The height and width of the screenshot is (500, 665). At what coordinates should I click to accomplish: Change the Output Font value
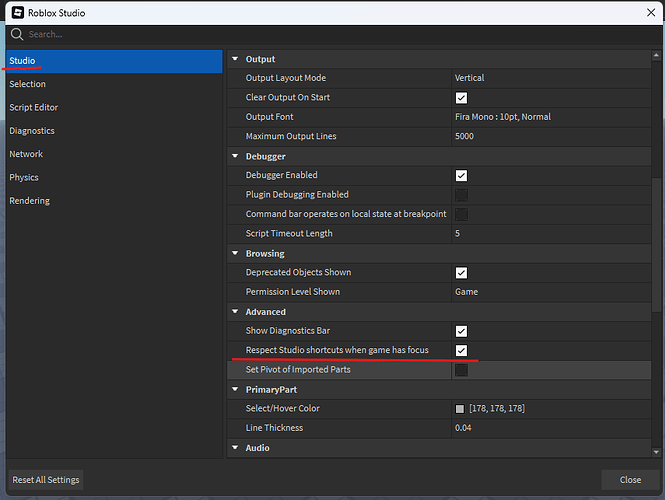[x=551, y=117]
